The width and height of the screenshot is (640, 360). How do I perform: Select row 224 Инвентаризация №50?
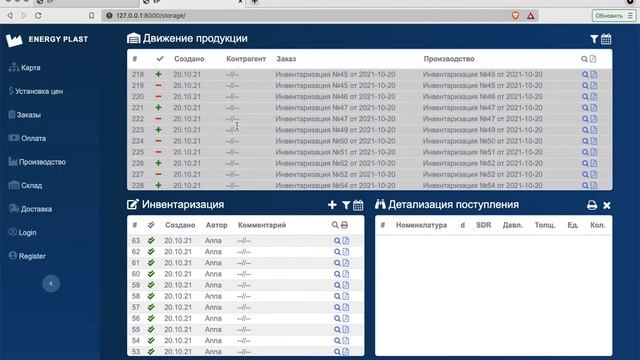(x=369, y=141)
